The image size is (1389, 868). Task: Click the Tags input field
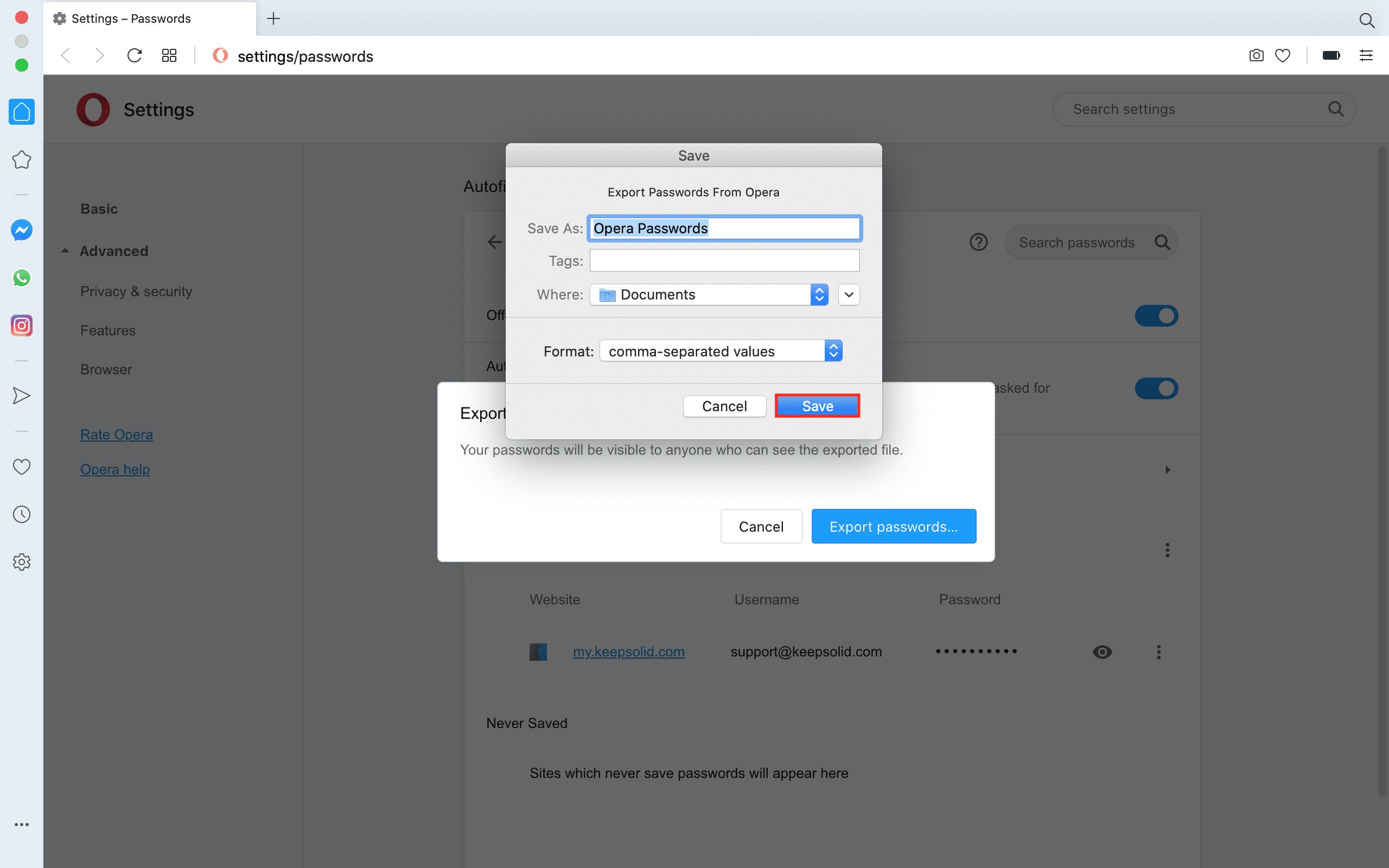724,260
